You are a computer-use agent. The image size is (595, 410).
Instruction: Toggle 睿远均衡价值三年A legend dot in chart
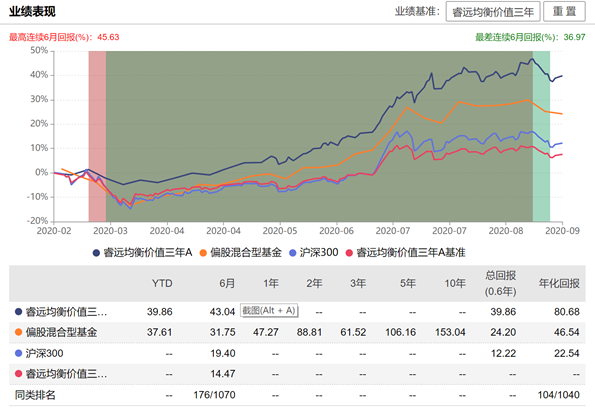96,253
